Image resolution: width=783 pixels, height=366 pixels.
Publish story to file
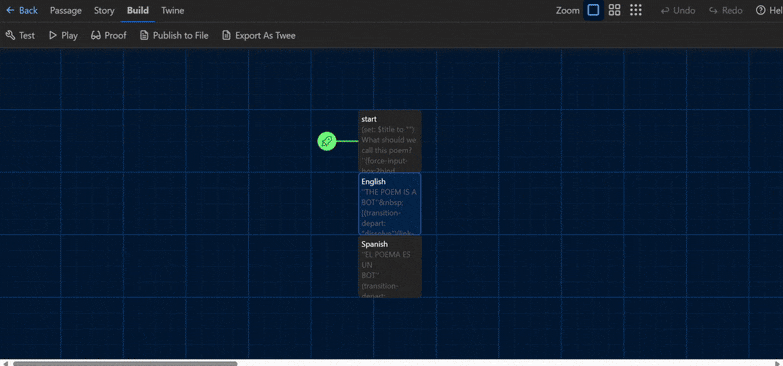click(174, 35)
